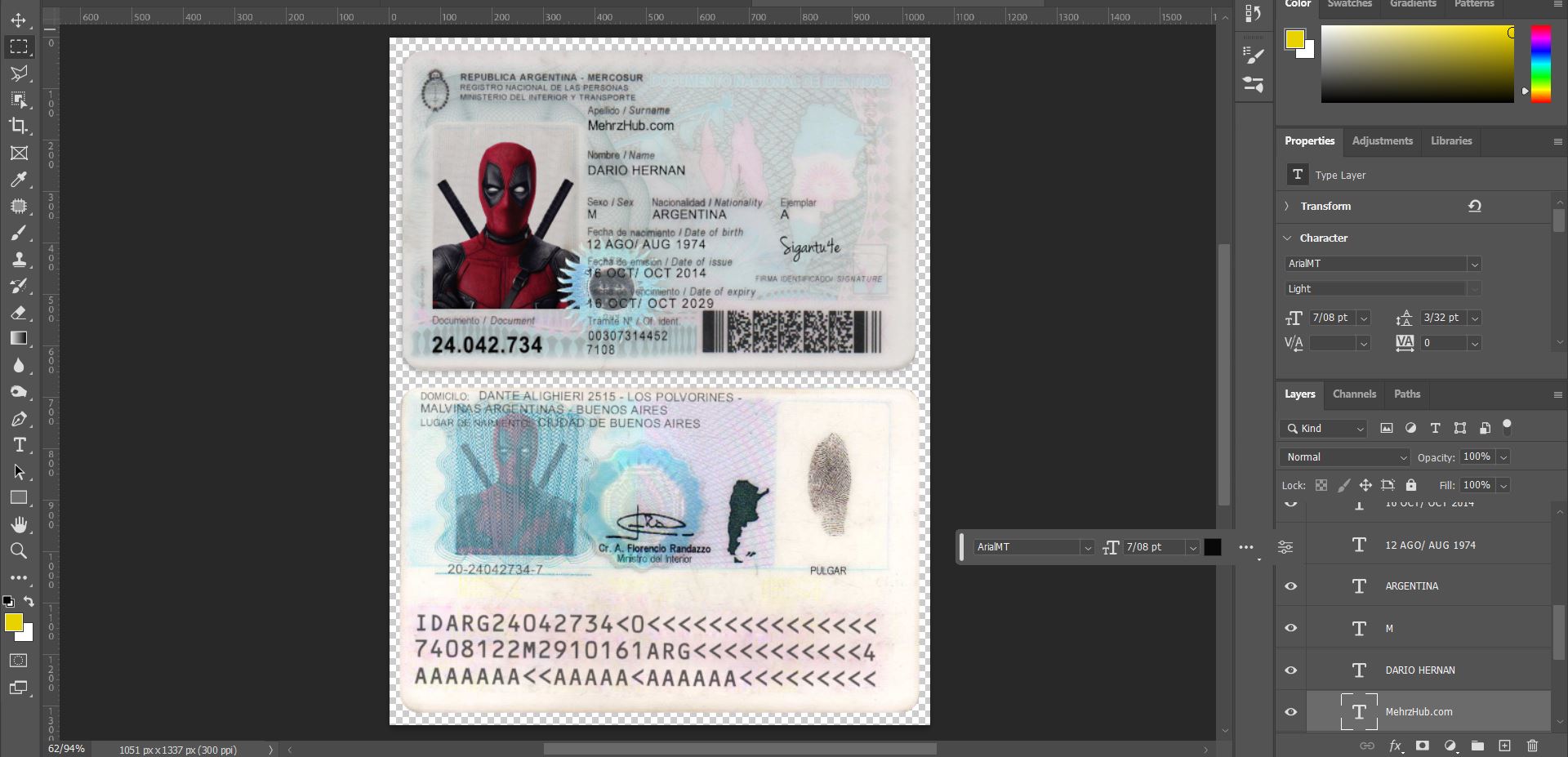Open the layer Fill dropdown
Screen dimensions: 1568x757
[x=1503, y=485]
